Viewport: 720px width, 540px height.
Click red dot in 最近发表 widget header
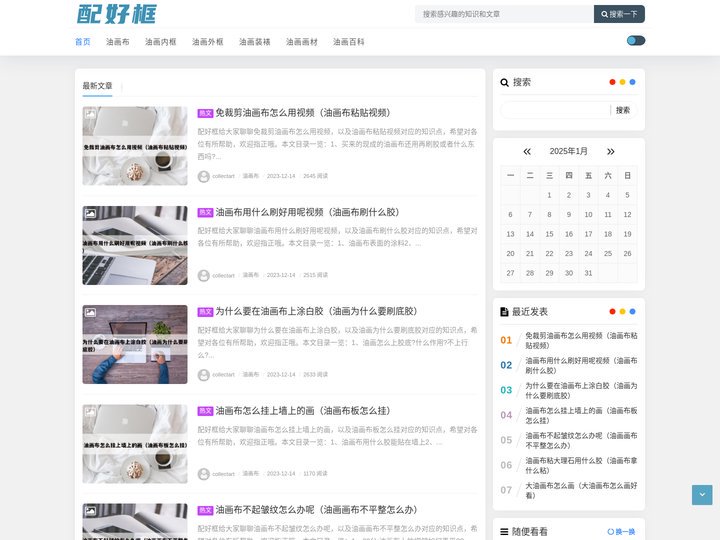click(612, 311)
